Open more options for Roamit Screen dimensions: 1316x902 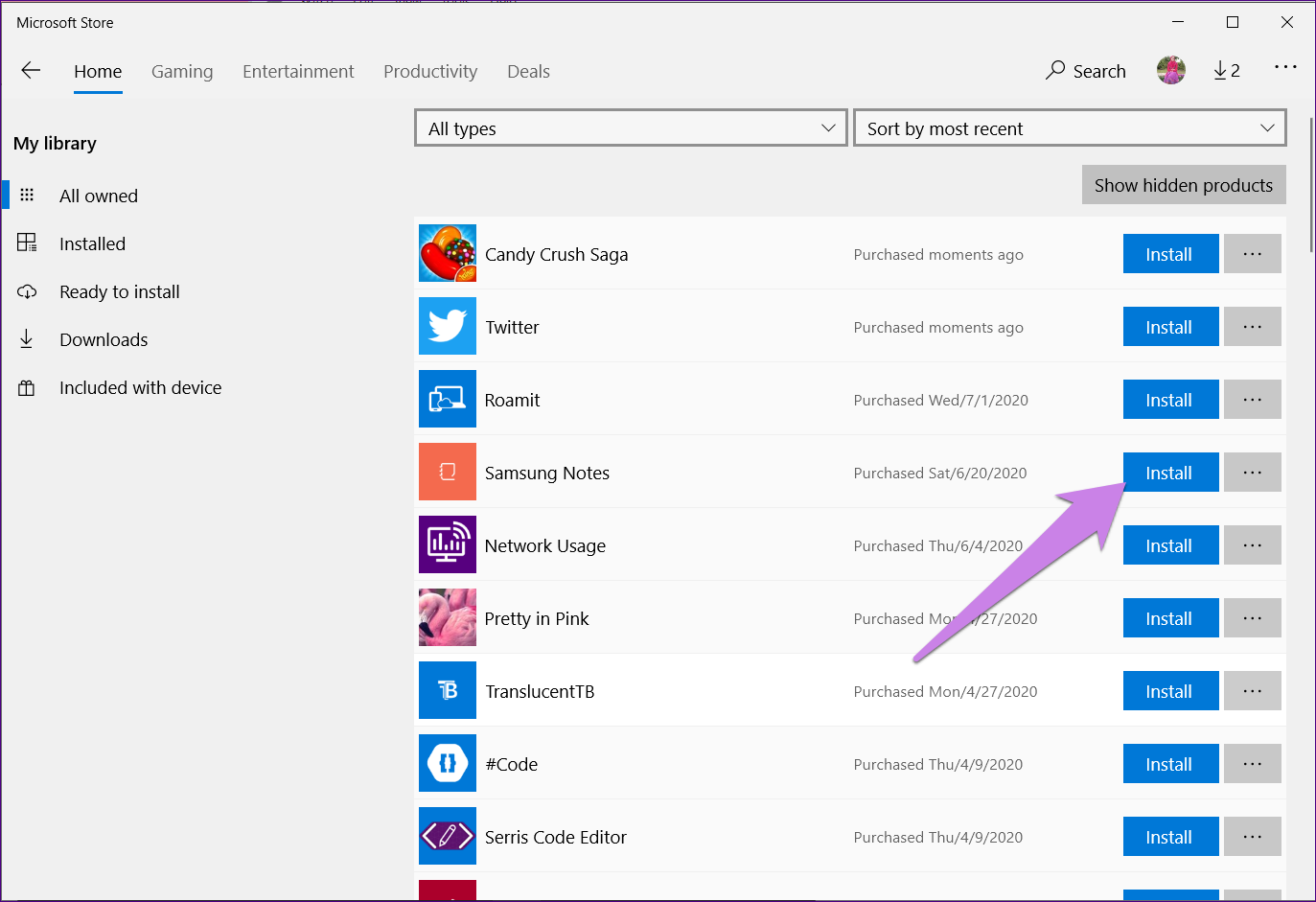click(1253, 400)
